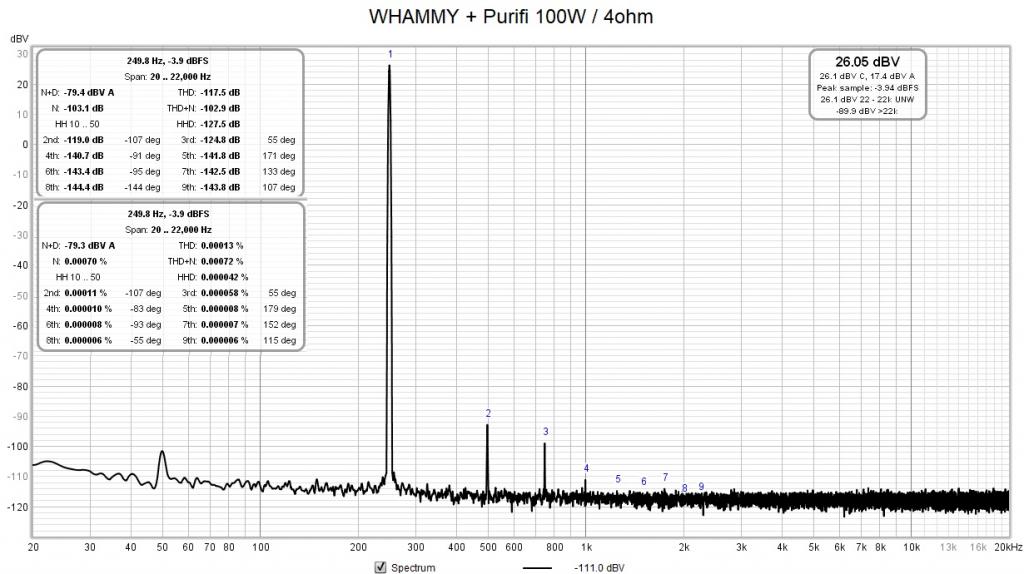
Task: Click the 1k frequency axis label
Action: (586, 547)
